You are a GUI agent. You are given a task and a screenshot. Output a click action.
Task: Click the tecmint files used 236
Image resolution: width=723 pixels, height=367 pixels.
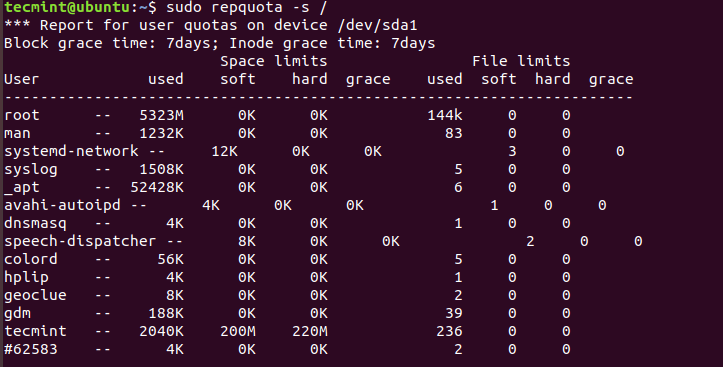(450, 331)
